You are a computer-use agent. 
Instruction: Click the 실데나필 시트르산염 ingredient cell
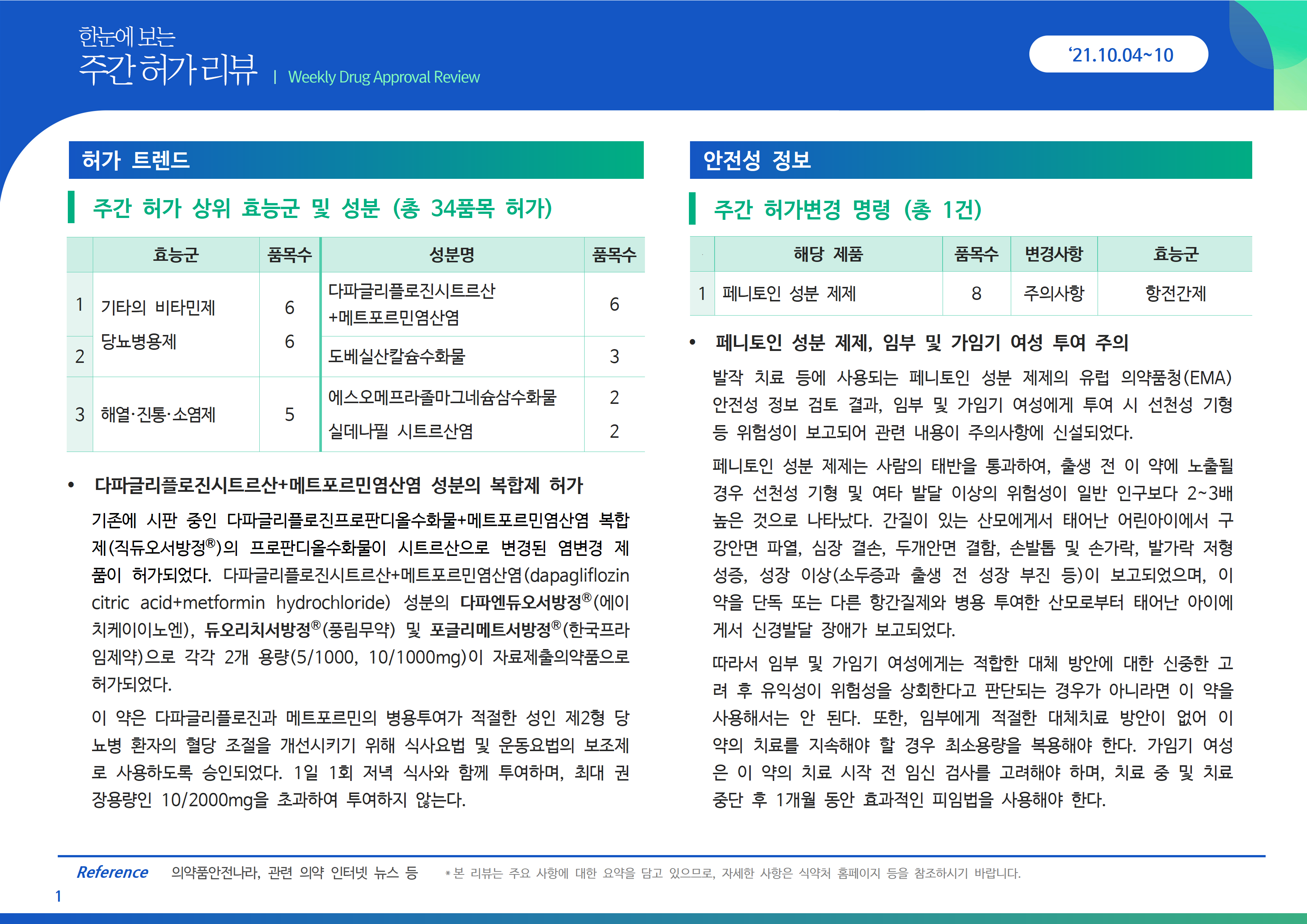click(400, 431)
